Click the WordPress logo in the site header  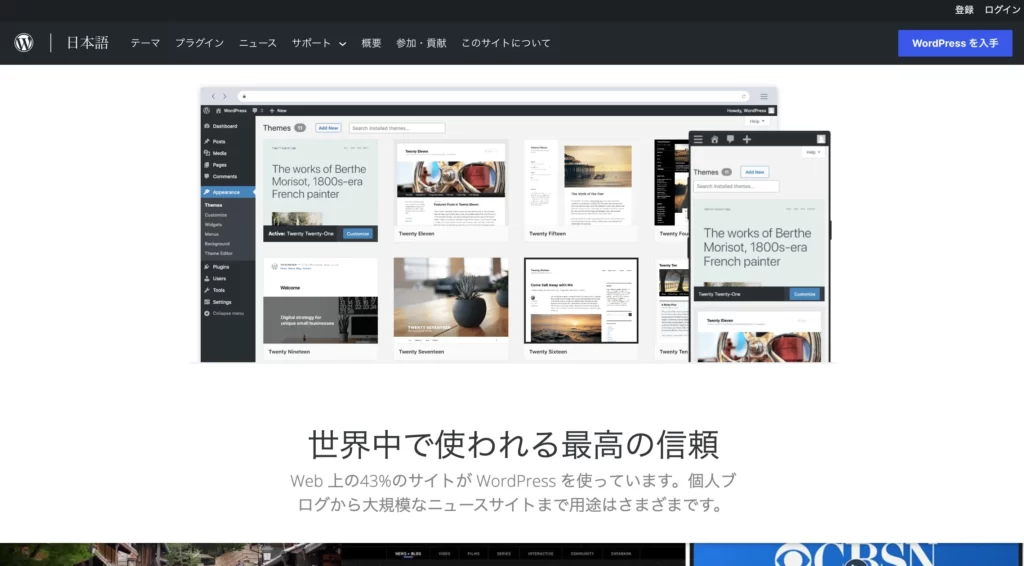click(24, 43)
